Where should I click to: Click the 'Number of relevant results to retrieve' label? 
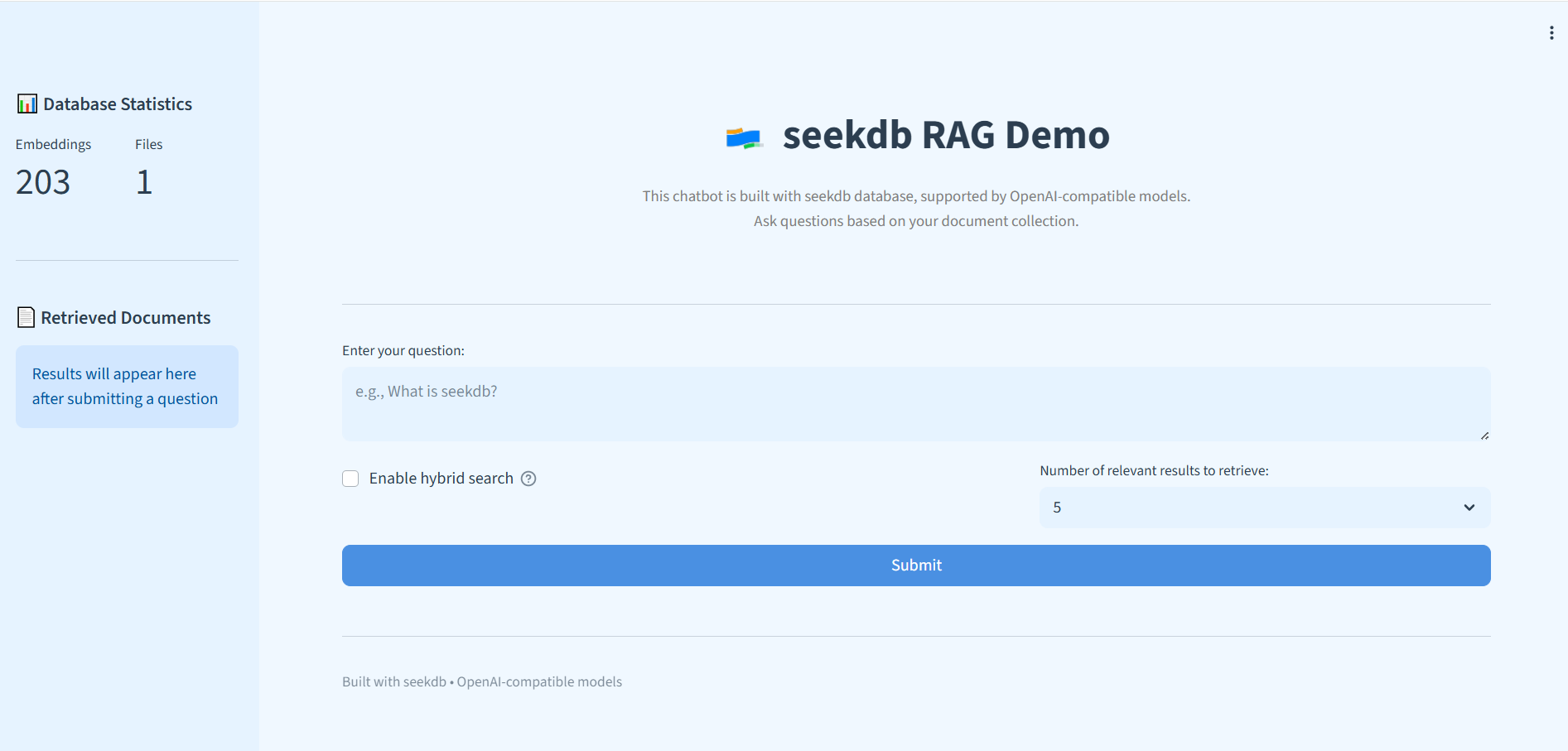pyautogui.click(x=1154, y=470)
